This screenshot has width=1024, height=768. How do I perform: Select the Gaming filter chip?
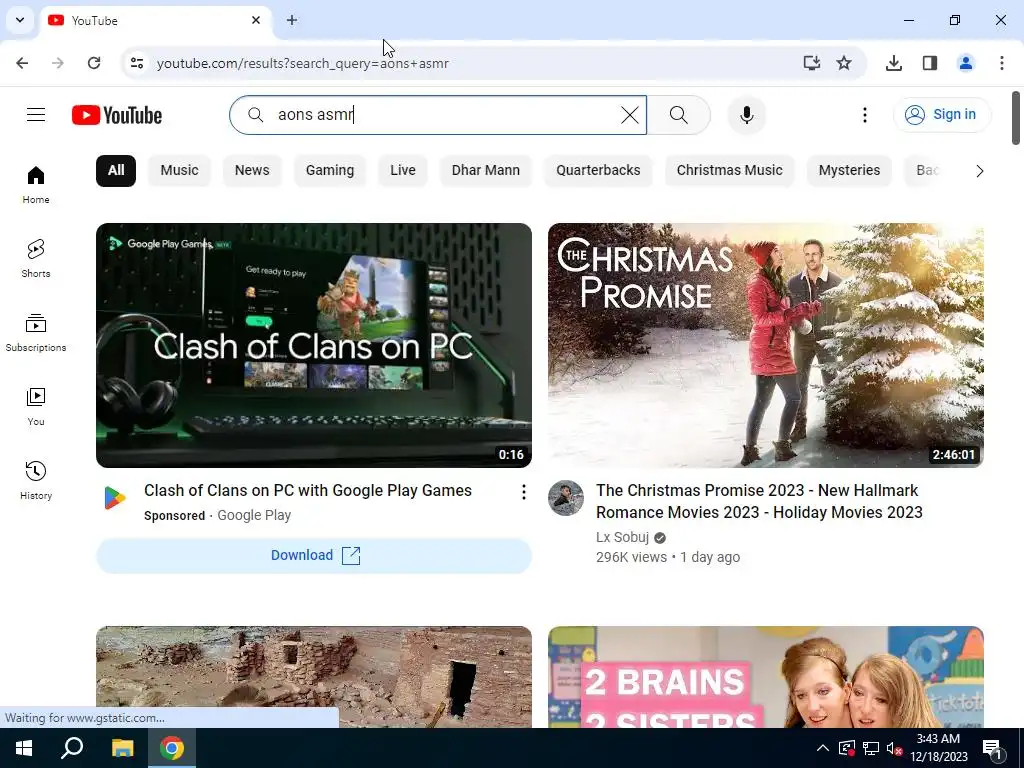(x=330, y=170)
